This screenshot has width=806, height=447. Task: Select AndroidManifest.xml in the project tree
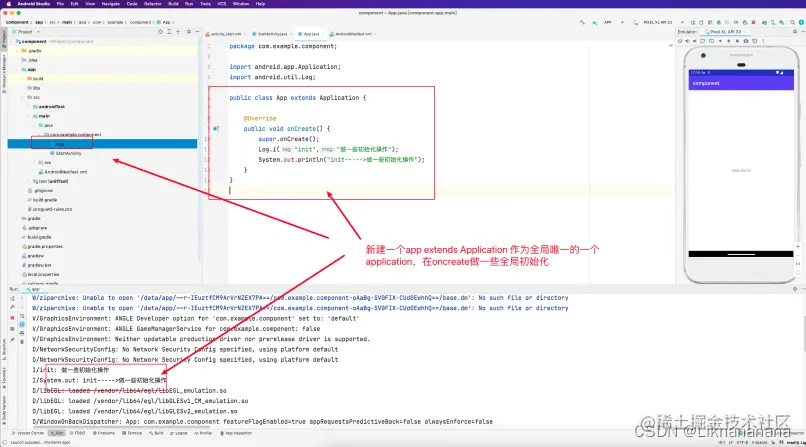click(63, 172)
